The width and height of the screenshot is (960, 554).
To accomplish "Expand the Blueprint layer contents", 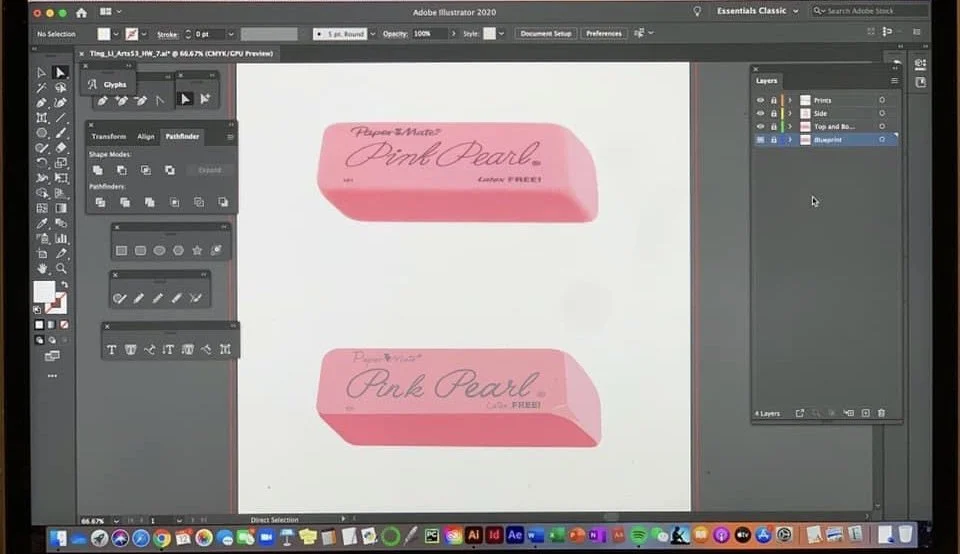I will point(790,140).
